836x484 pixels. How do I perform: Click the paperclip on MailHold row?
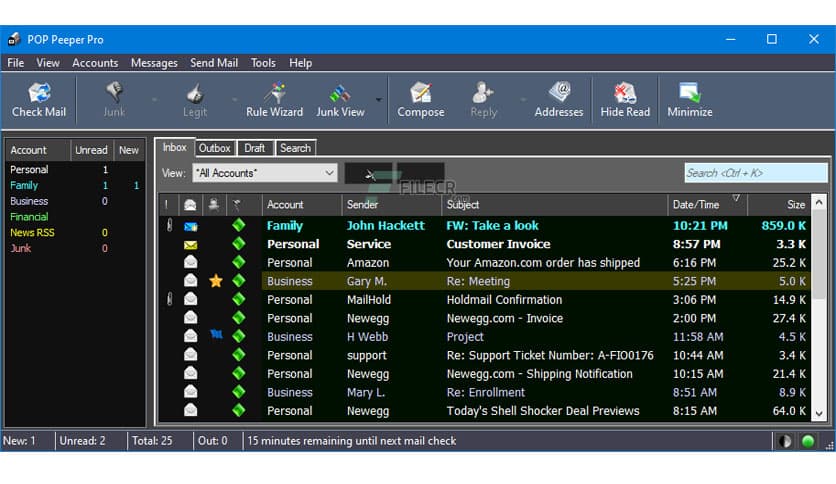click(170, 299)
